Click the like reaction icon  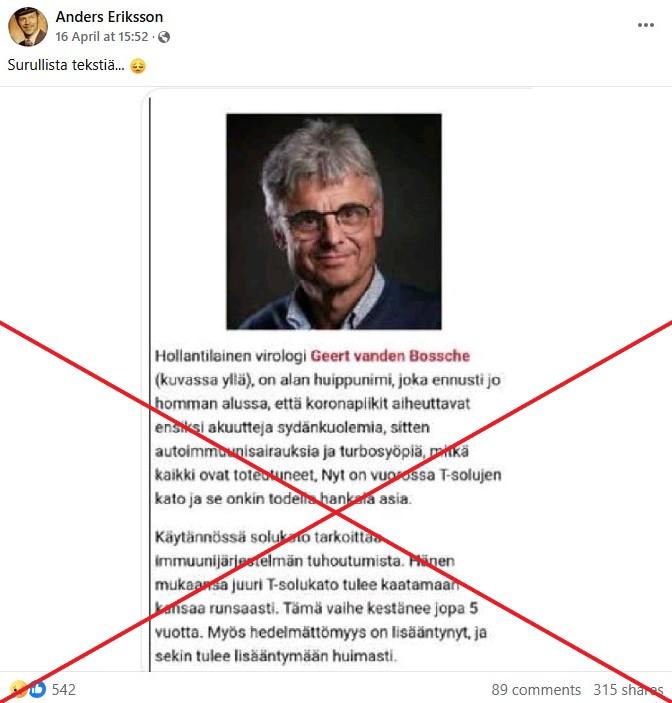tap(38, 689)
